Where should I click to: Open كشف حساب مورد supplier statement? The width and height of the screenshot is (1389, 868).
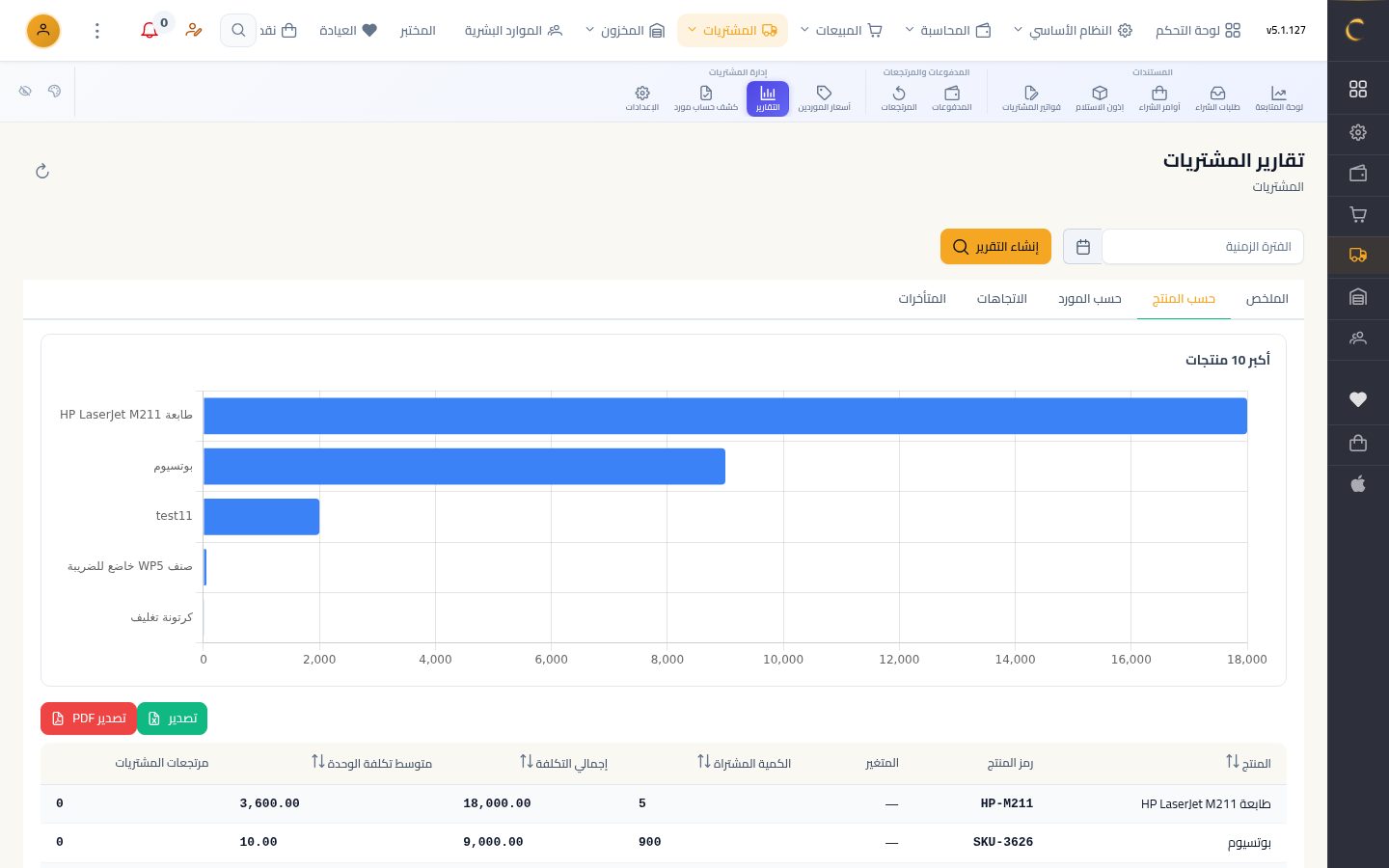706,98
